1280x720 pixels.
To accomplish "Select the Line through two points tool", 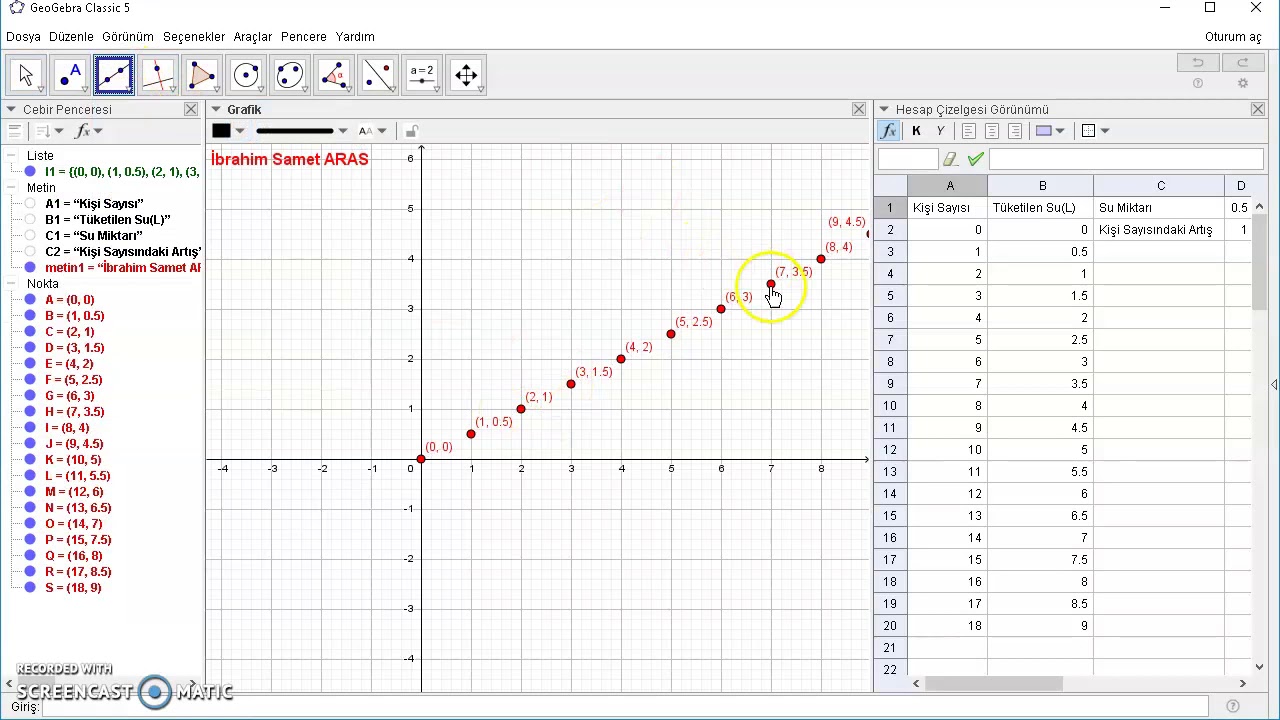I will point(114,75).
